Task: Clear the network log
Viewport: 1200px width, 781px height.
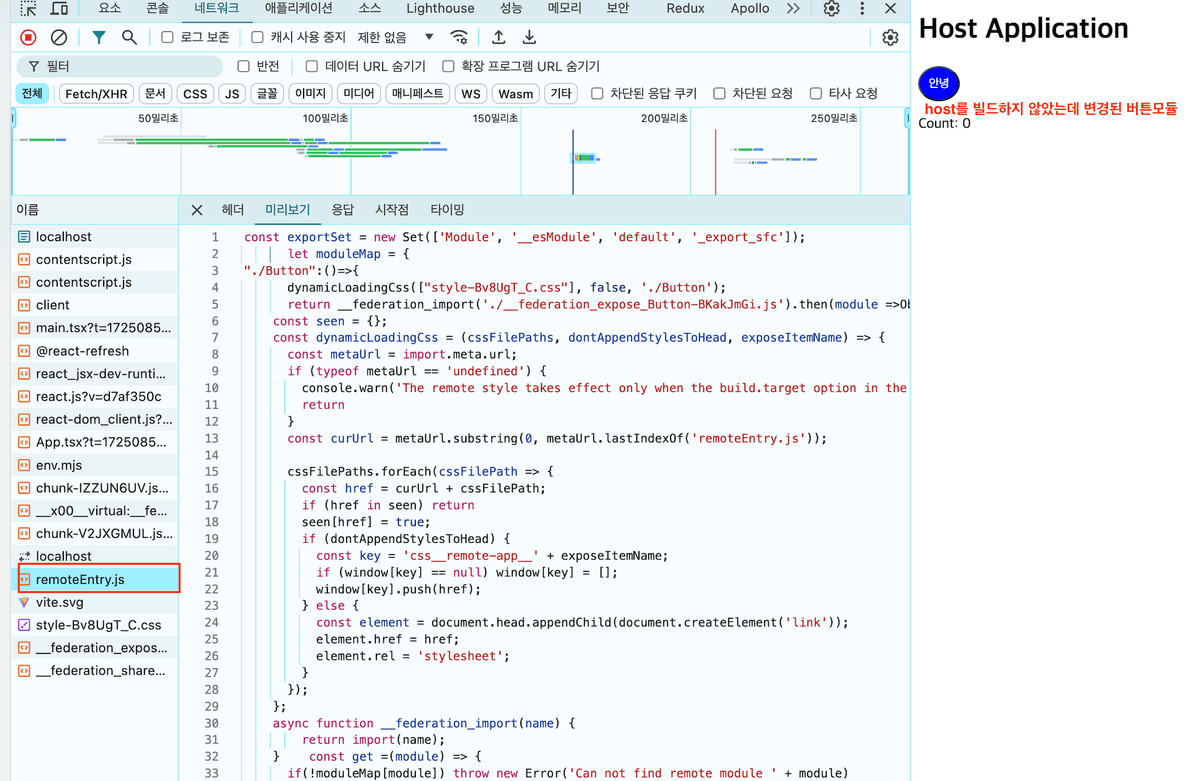Action: (59, 37)
